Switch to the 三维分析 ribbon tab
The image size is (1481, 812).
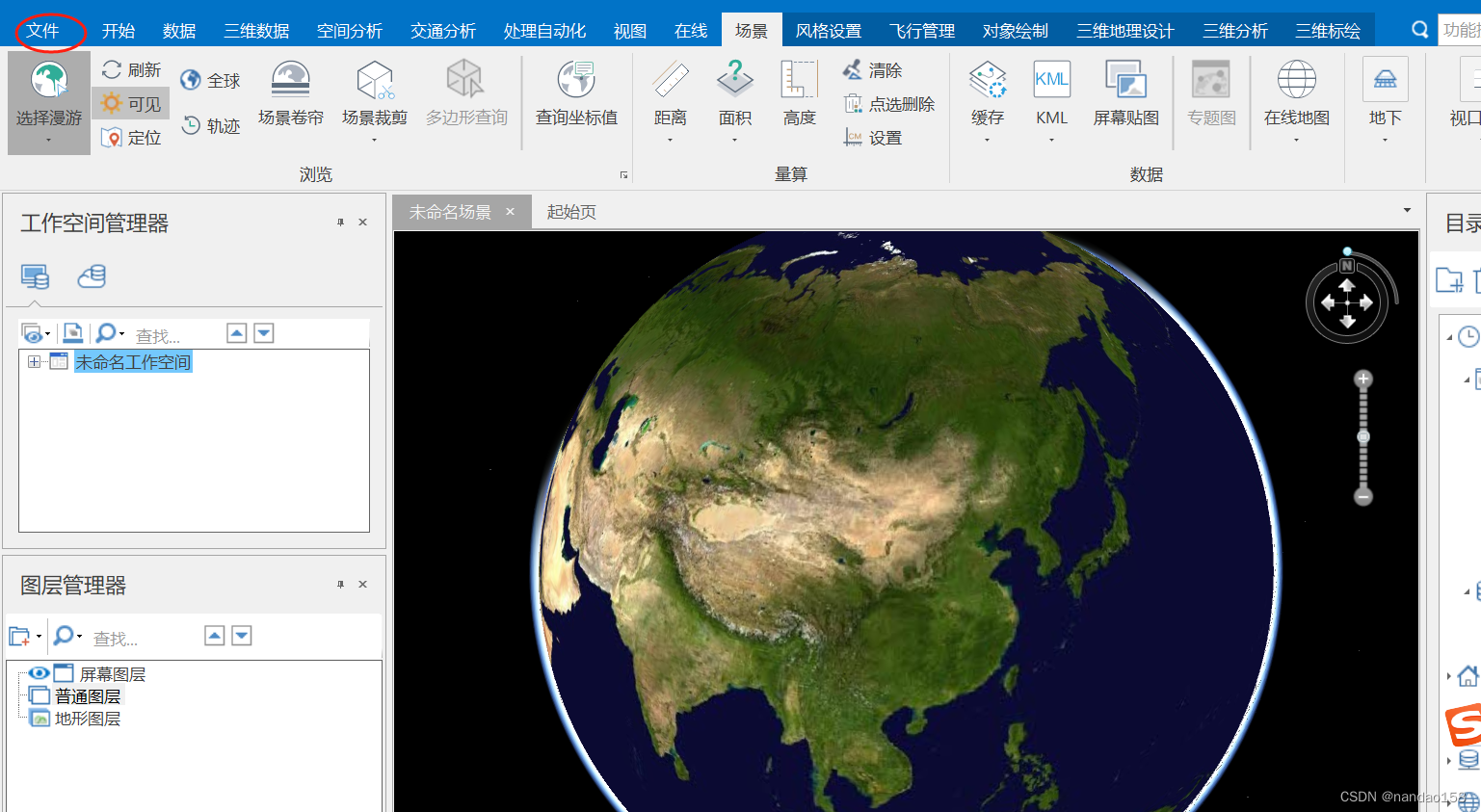[x=1235, y=30]
